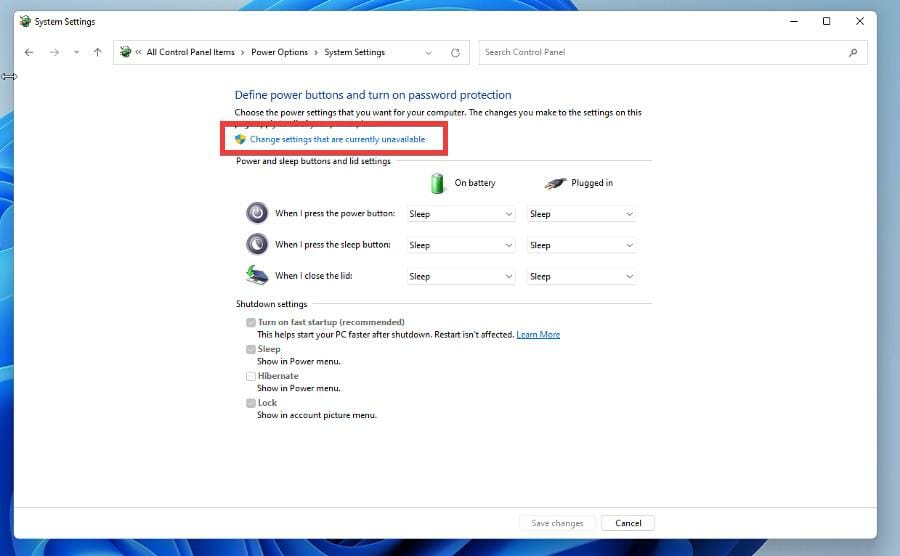Screen dimensions: 900x556
Task: Click 'When I close the lid' label
Action: tap(313, 276)
